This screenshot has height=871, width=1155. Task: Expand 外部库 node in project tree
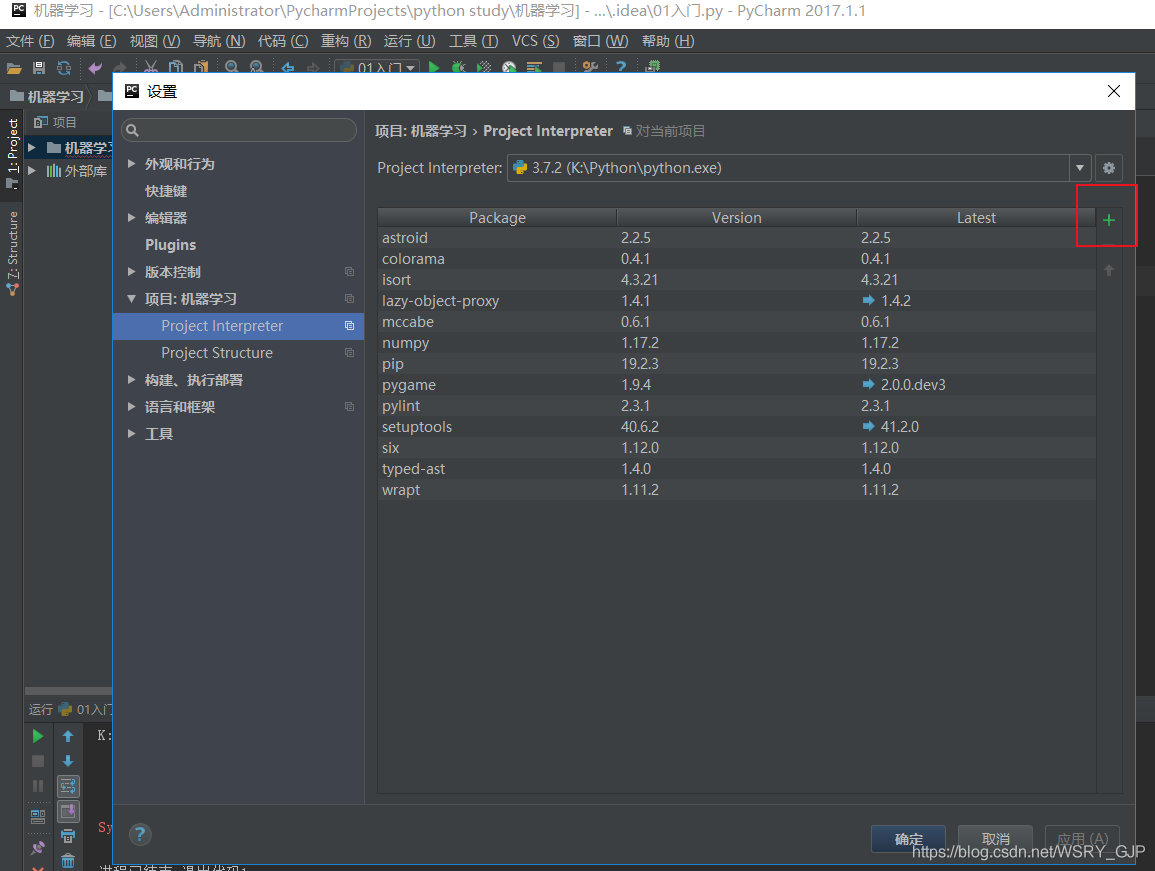coord(32,170)
